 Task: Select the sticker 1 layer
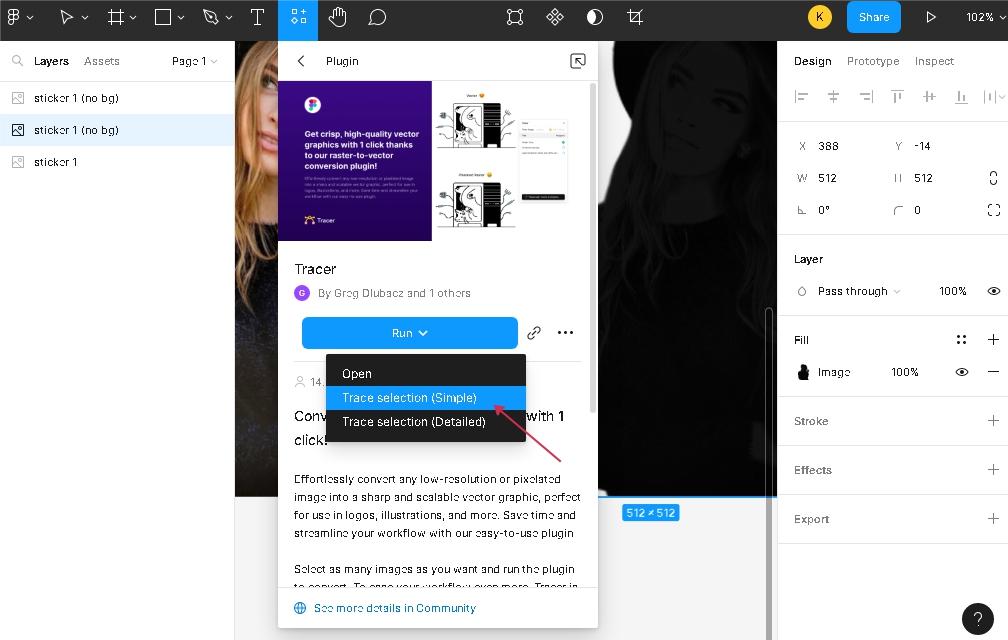pos(55,162)
